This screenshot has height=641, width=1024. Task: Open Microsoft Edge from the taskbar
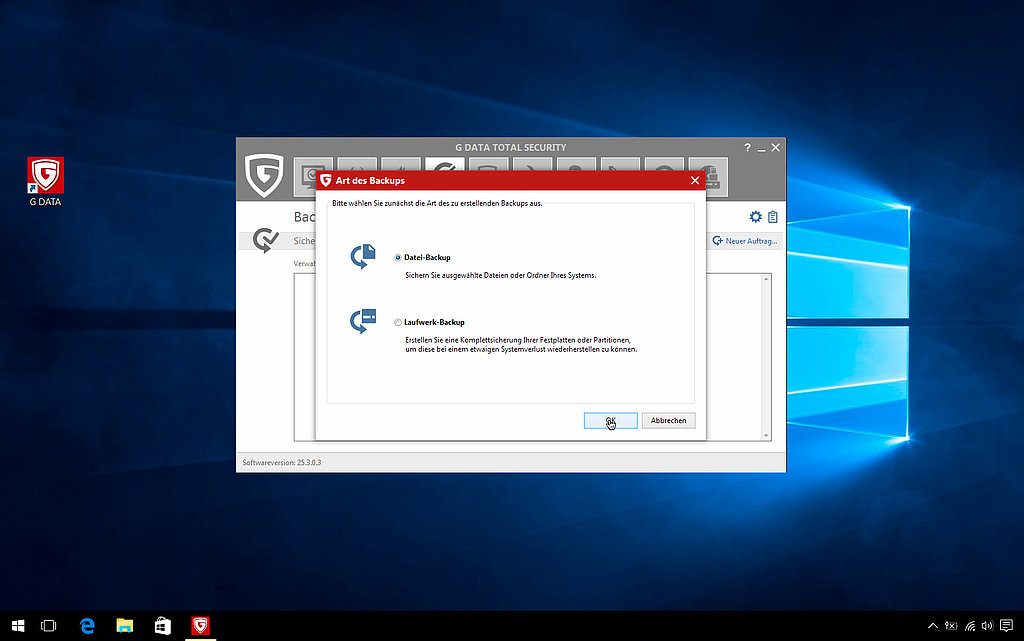(86, 625)
